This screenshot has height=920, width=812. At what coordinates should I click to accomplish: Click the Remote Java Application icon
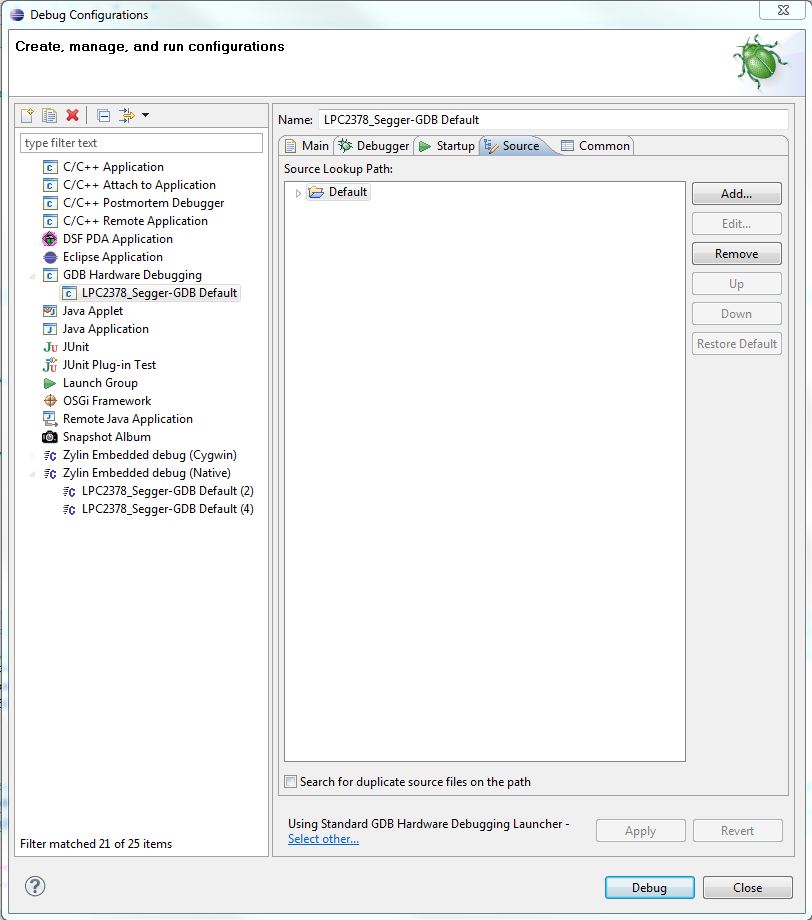(49, 419)
